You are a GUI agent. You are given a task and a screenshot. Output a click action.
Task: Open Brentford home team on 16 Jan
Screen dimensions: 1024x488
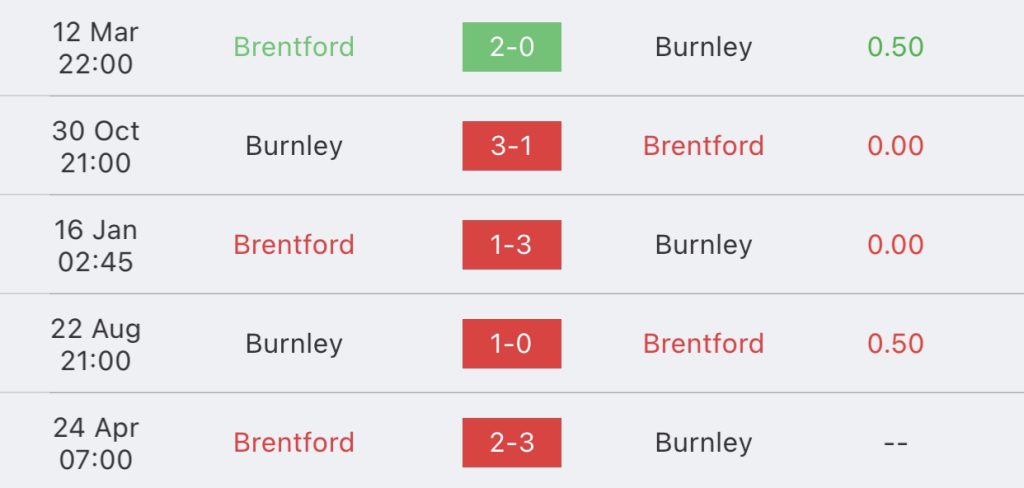tap(294, 244)
